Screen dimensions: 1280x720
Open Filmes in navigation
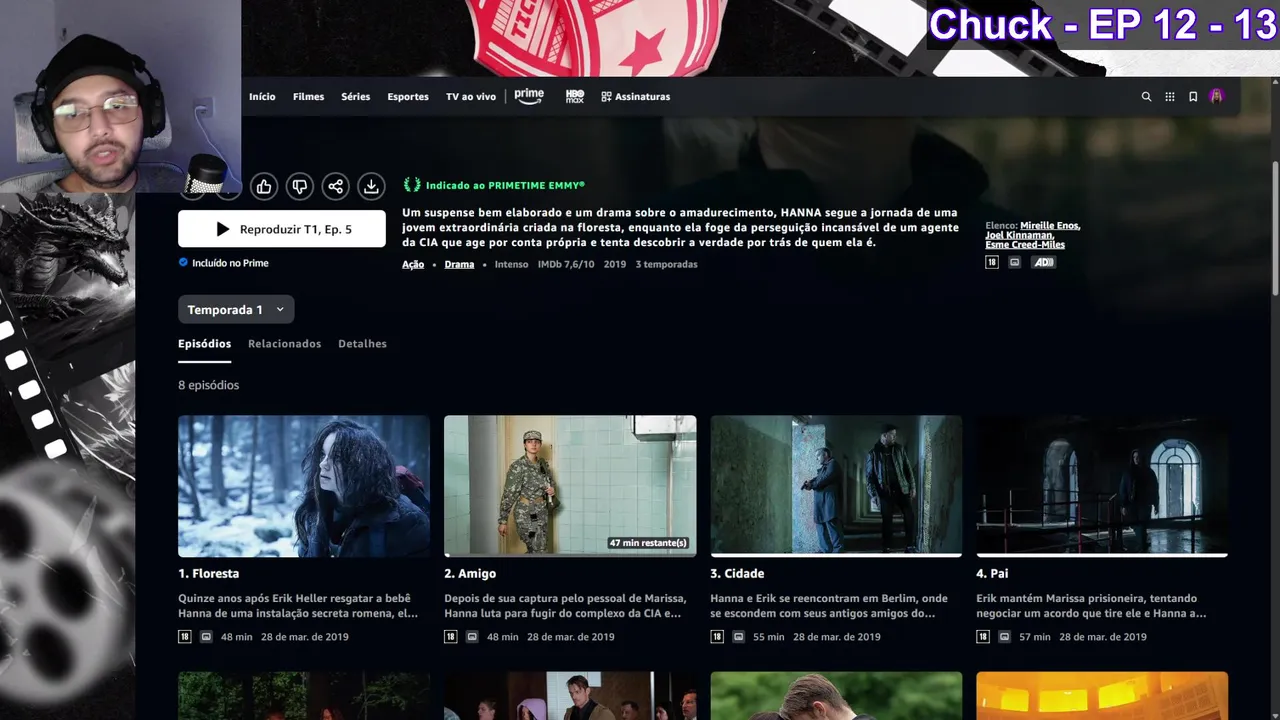(308, 97)
